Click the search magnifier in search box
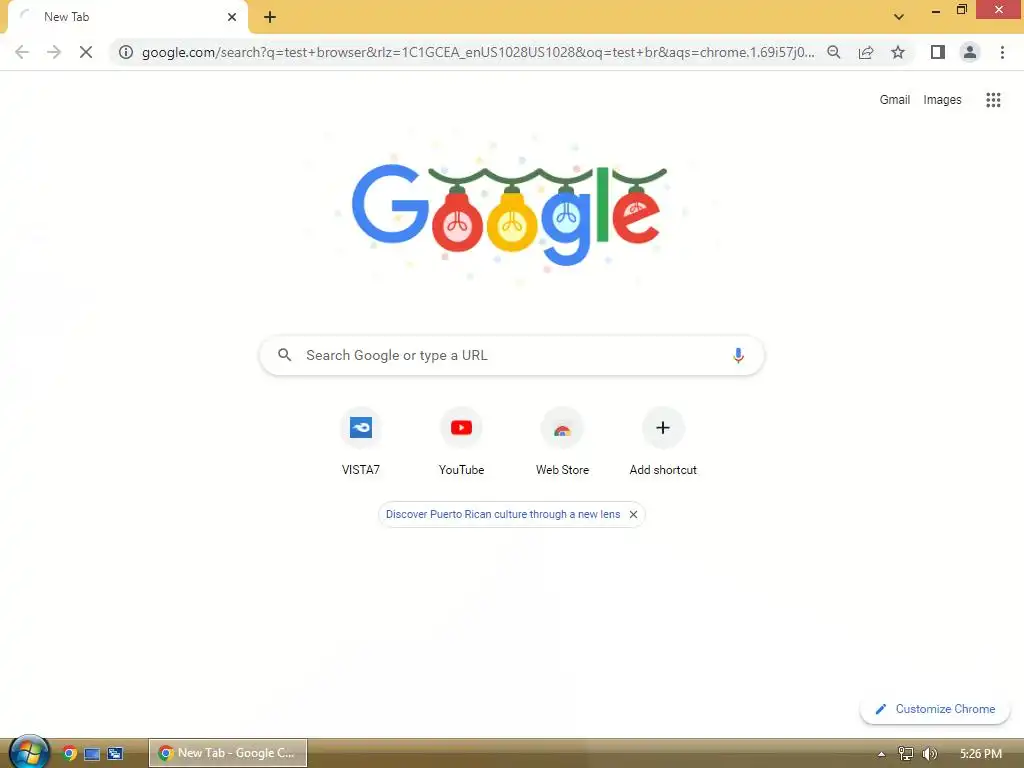 coord(285,355)
